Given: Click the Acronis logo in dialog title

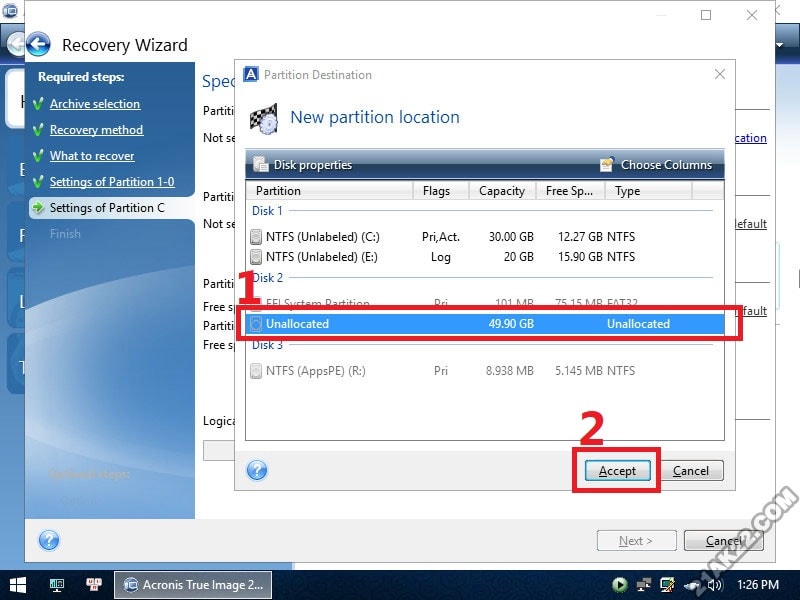Looking at the screenshot, I should tap(251, 74).
